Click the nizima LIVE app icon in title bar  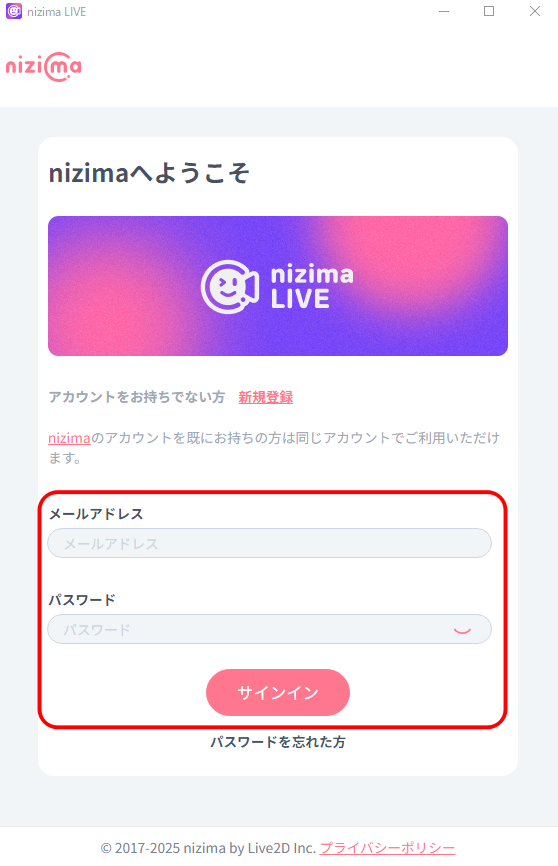14,11
